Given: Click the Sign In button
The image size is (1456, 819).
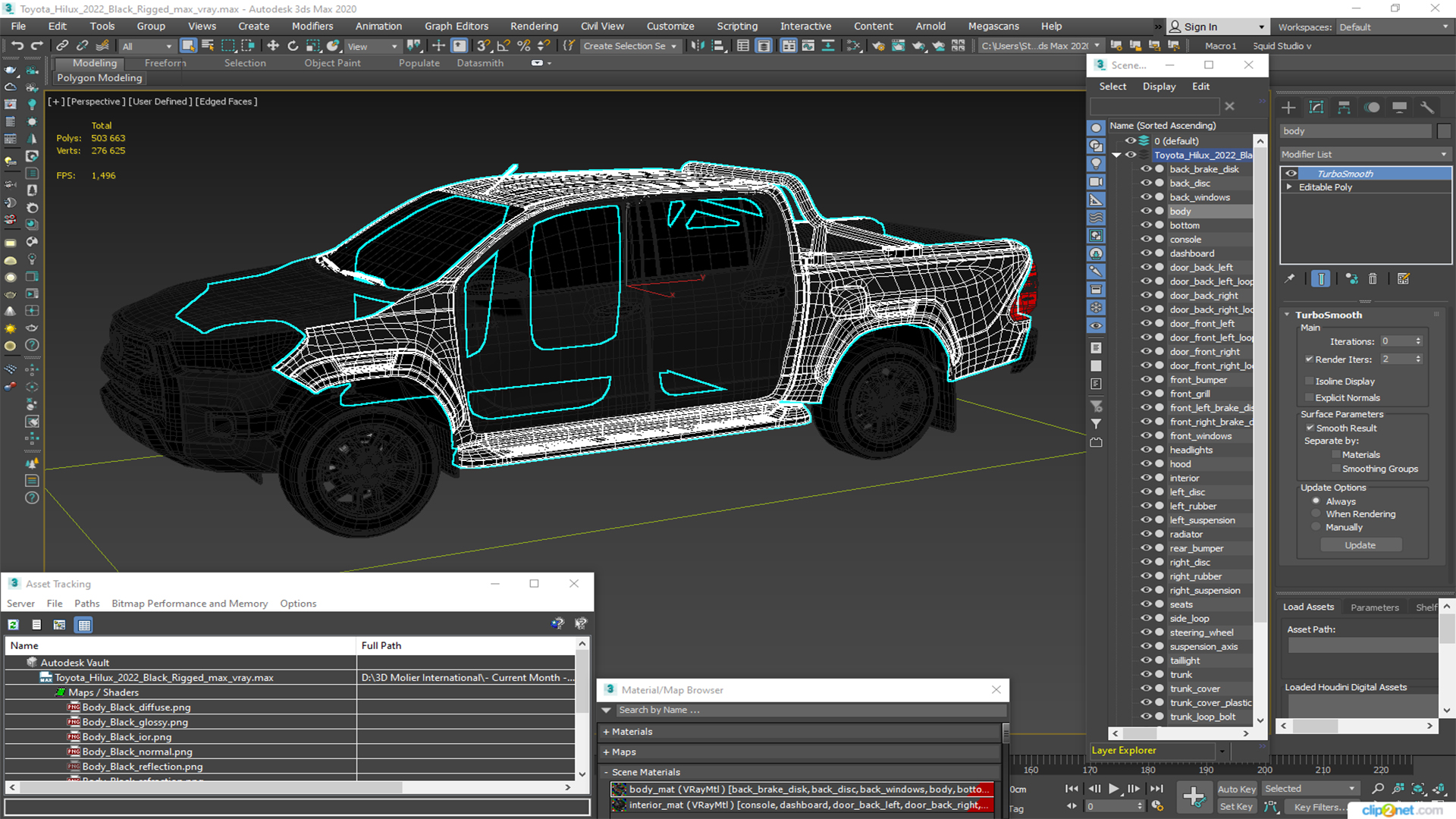Looking at the screenshot, I should coord(1217,27).
